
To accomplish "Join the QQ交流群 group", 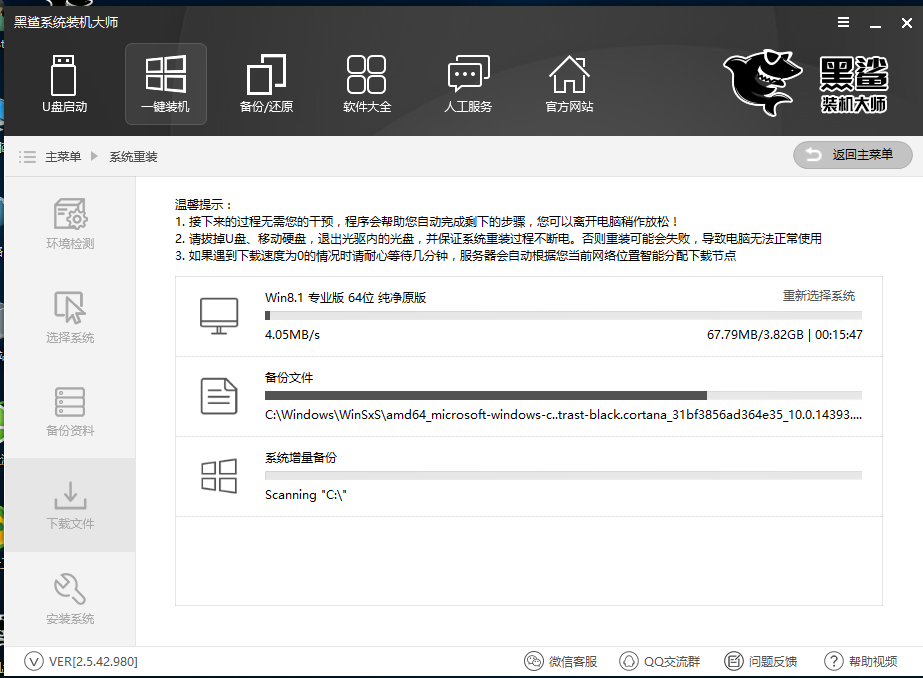I will click(x=659, y=661).
